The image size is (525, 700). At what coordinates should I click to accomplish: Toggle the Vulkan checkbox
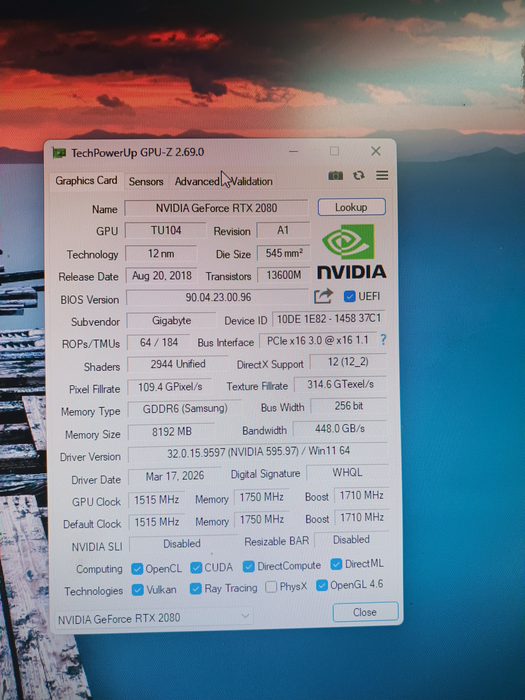pyautogui.click(x=138, y=590)
